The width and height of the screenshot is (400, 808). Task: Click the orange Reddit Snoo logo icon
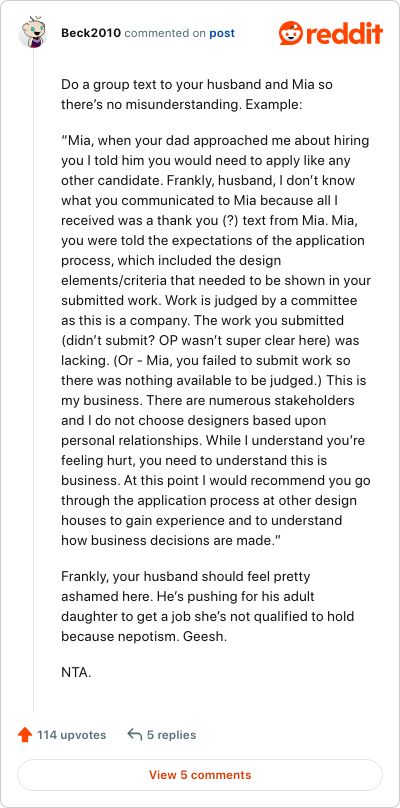click(292, 33)
